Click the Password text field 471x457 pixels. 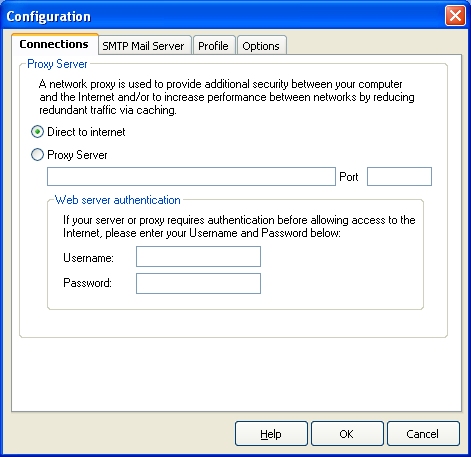pos(198,284)
